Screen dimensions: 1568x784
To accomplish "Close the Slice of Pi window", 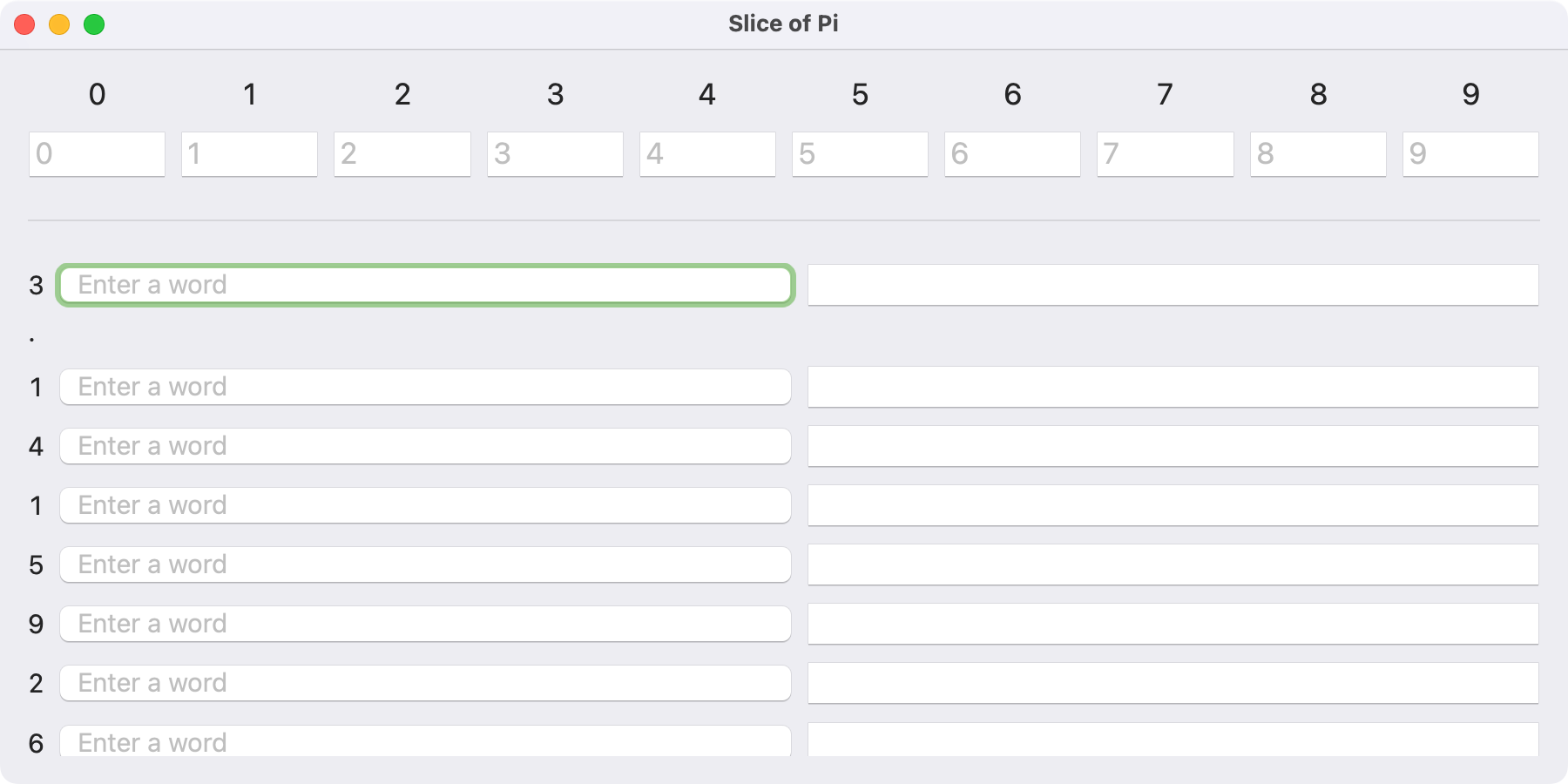I will 24,24.
